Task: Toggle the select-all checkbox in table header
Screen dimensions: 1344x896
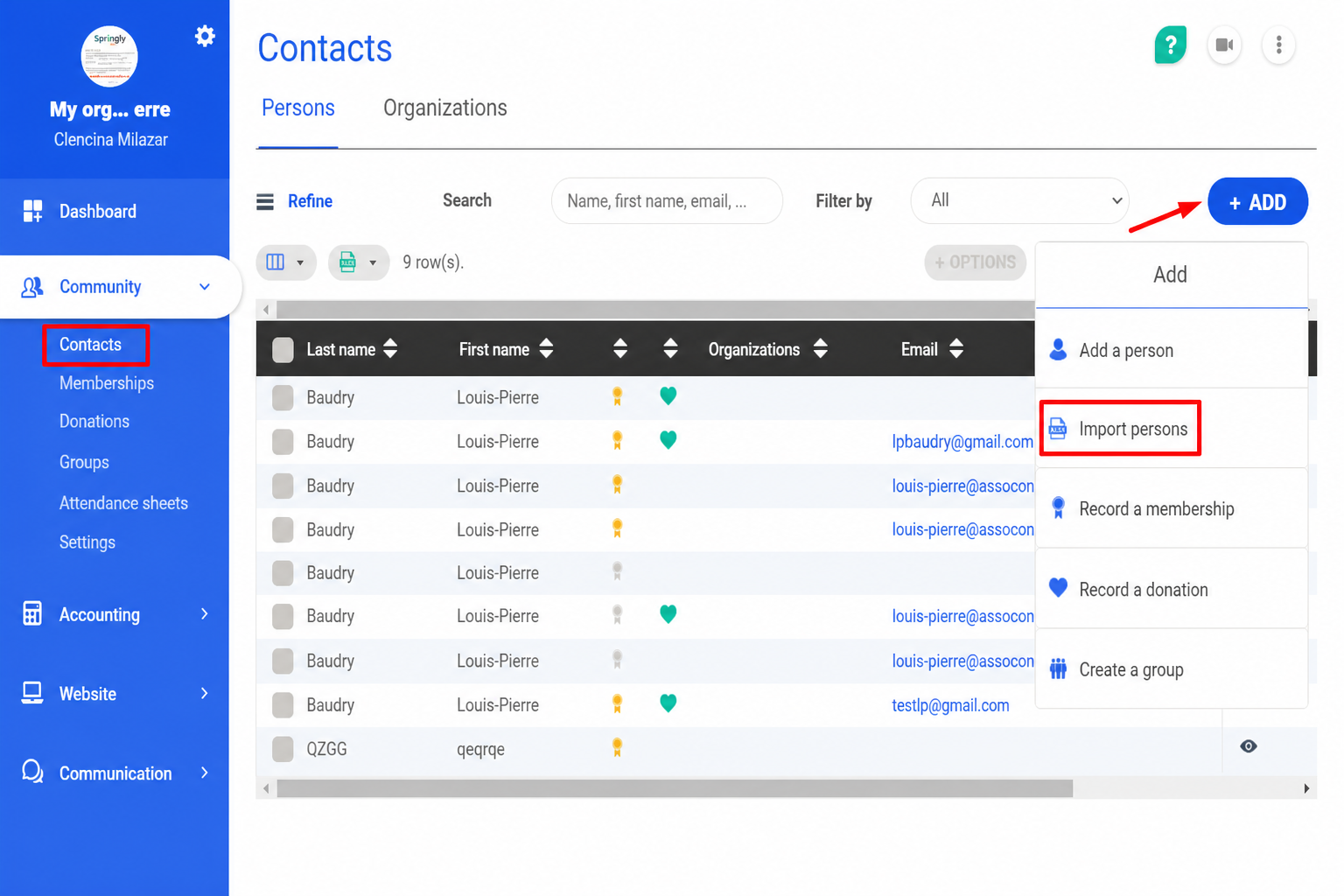Action: coord(283,350)
